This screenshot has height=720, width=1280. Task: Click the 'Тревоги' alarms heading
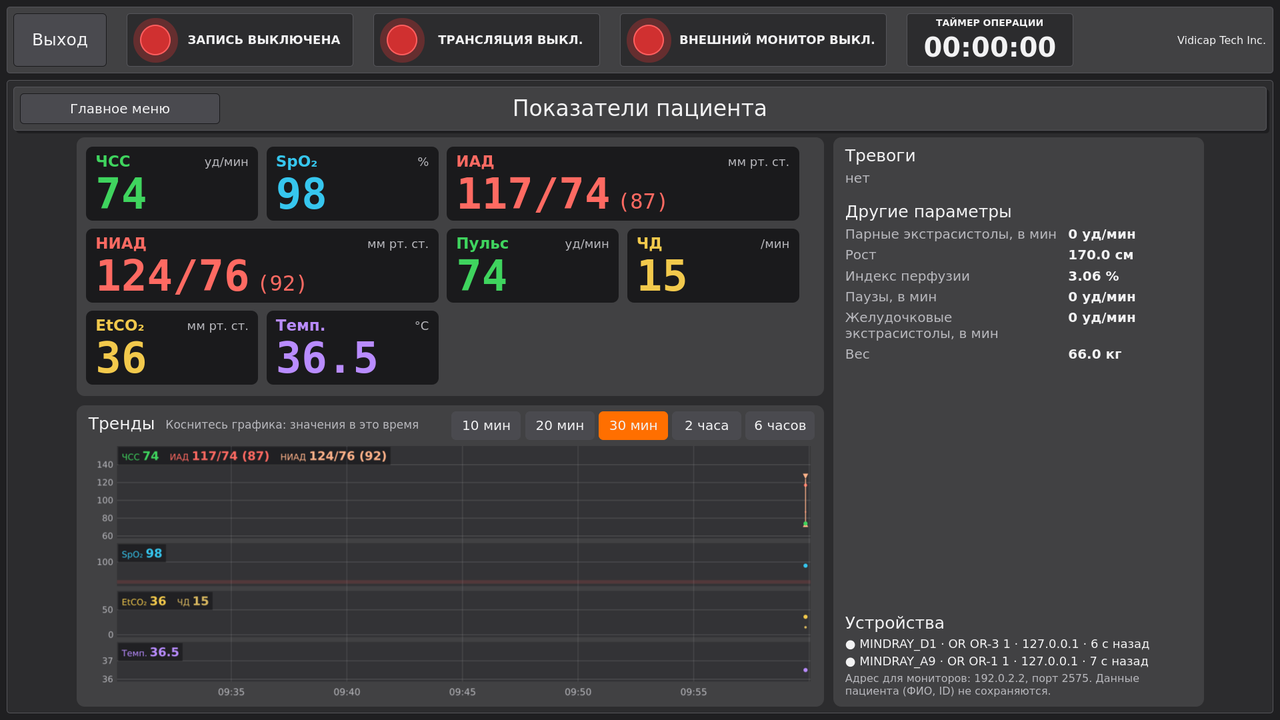point(880,156)
